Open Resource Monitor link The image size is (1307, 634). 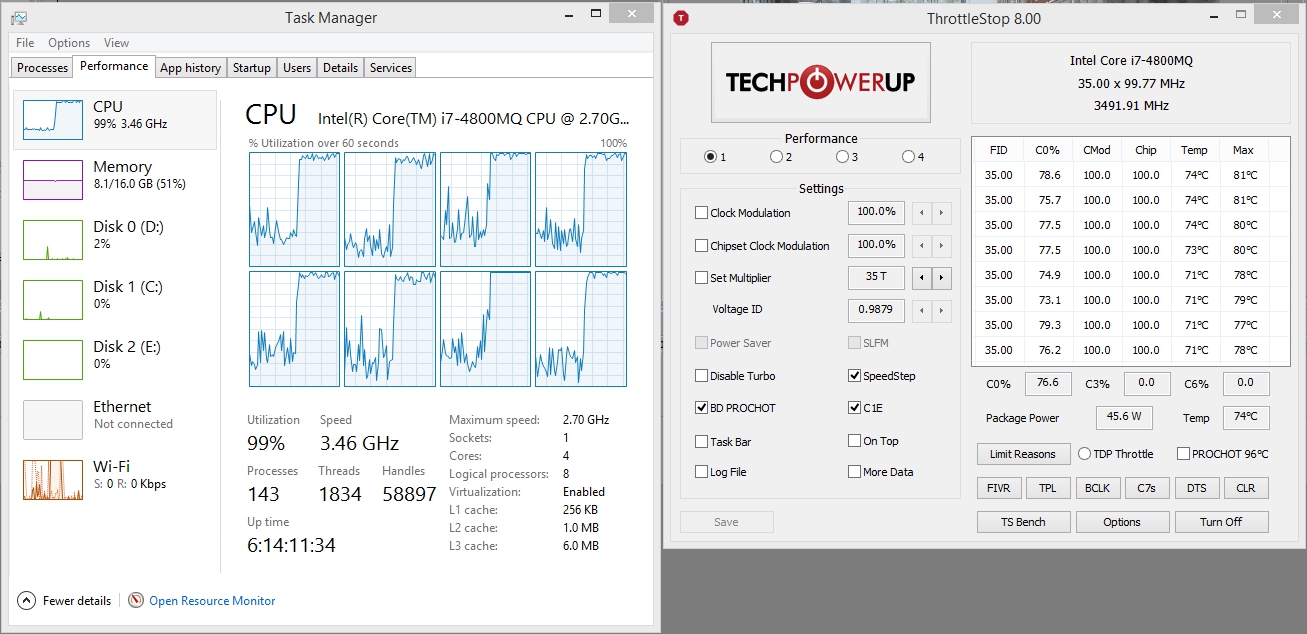212,601
